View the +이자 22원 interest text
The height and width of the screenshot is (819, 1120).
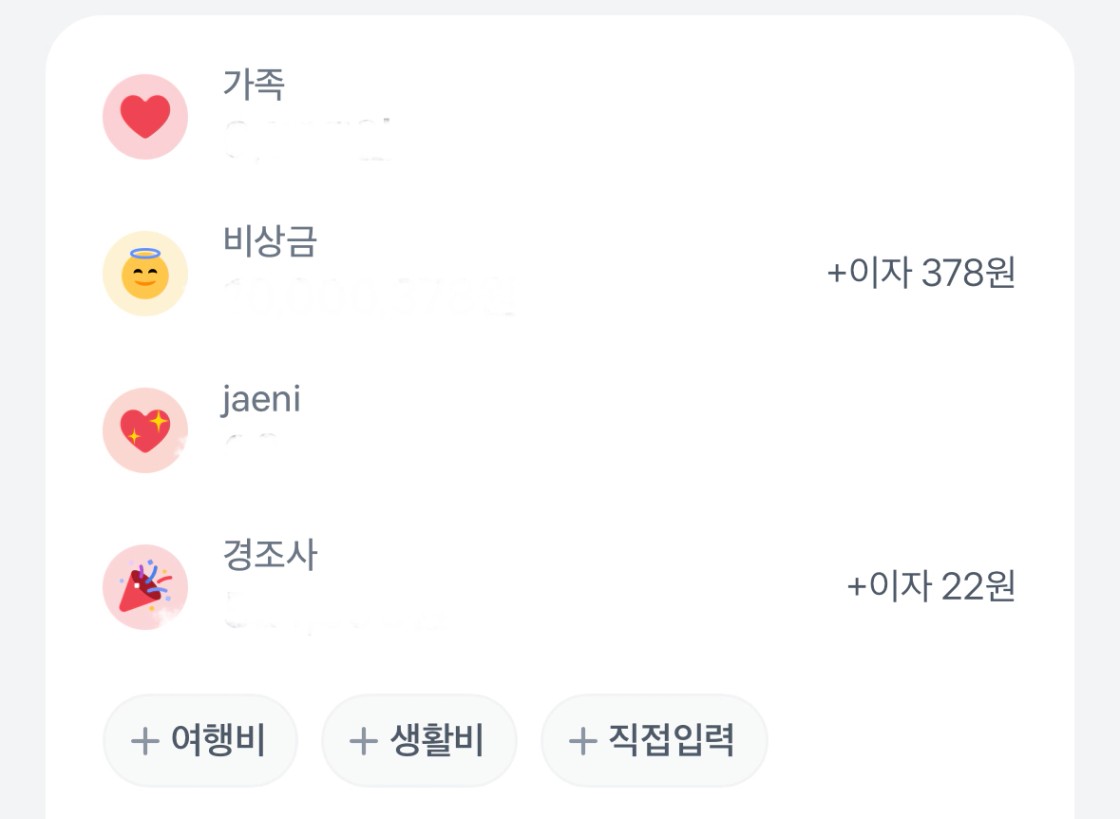pyautogui.click(x=930, y=587)
